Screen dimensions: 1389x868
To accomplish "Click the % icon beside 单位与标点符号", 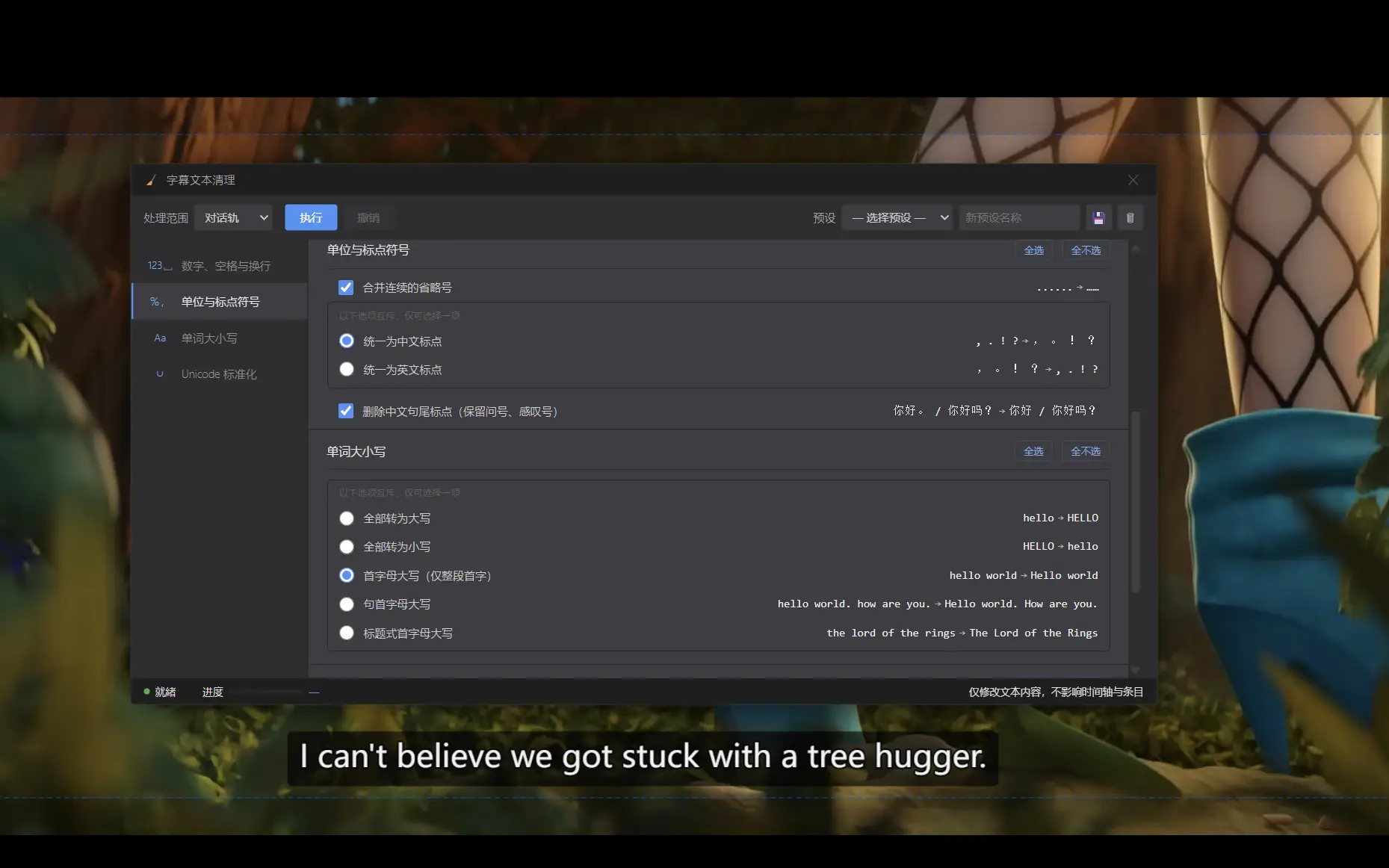I will (x=157, y=302).
